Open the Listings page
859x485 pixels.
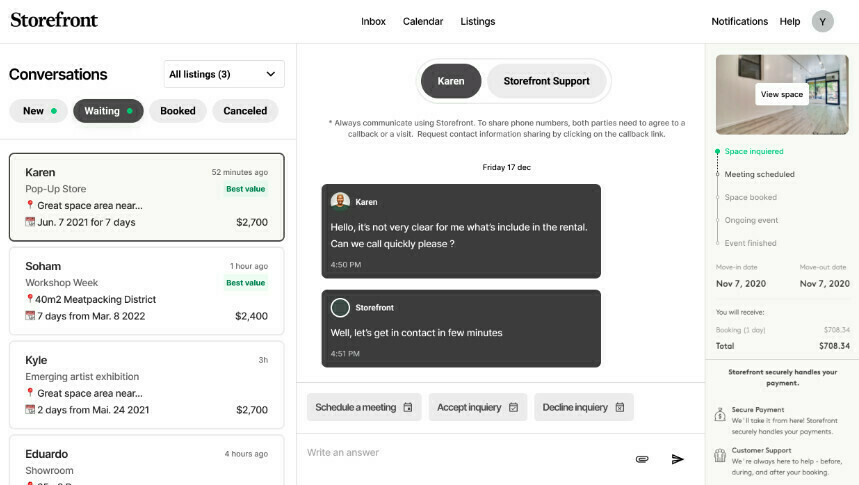click(x=477, y=21)
